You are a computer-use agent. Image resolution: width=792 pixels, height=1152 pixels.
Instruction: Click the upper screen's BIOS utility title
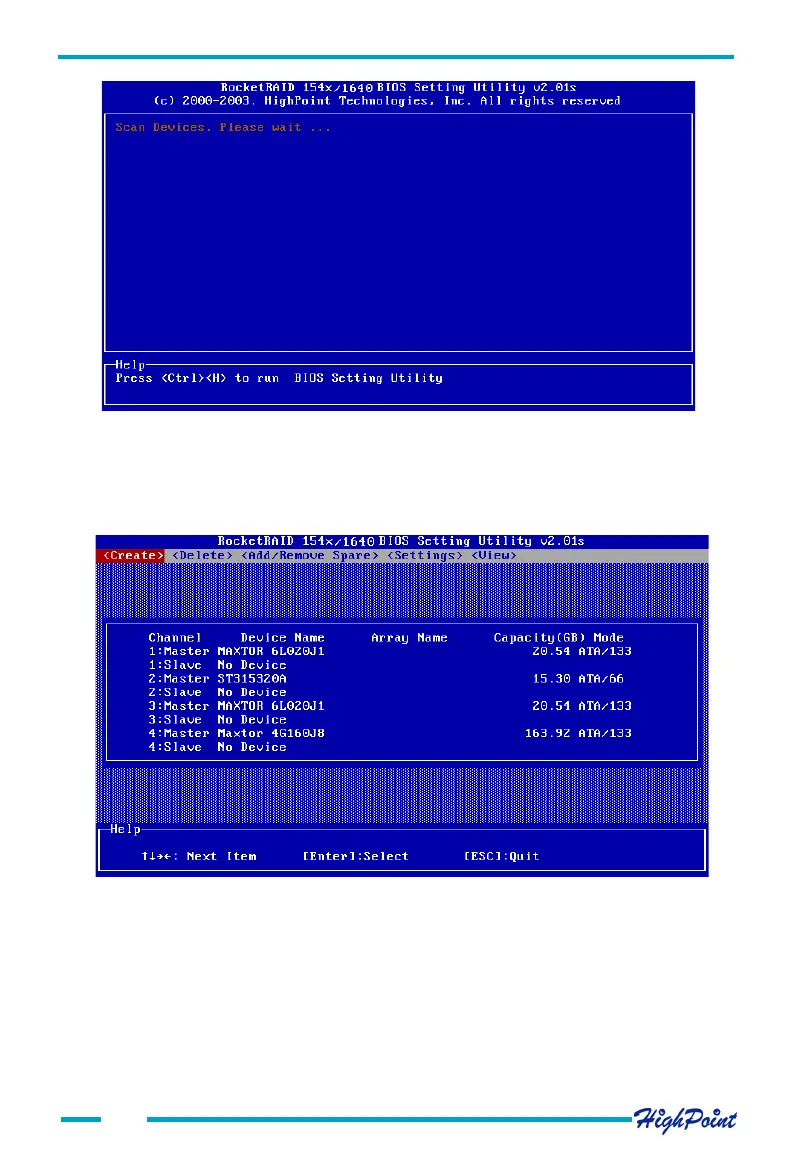coord(398,87)
